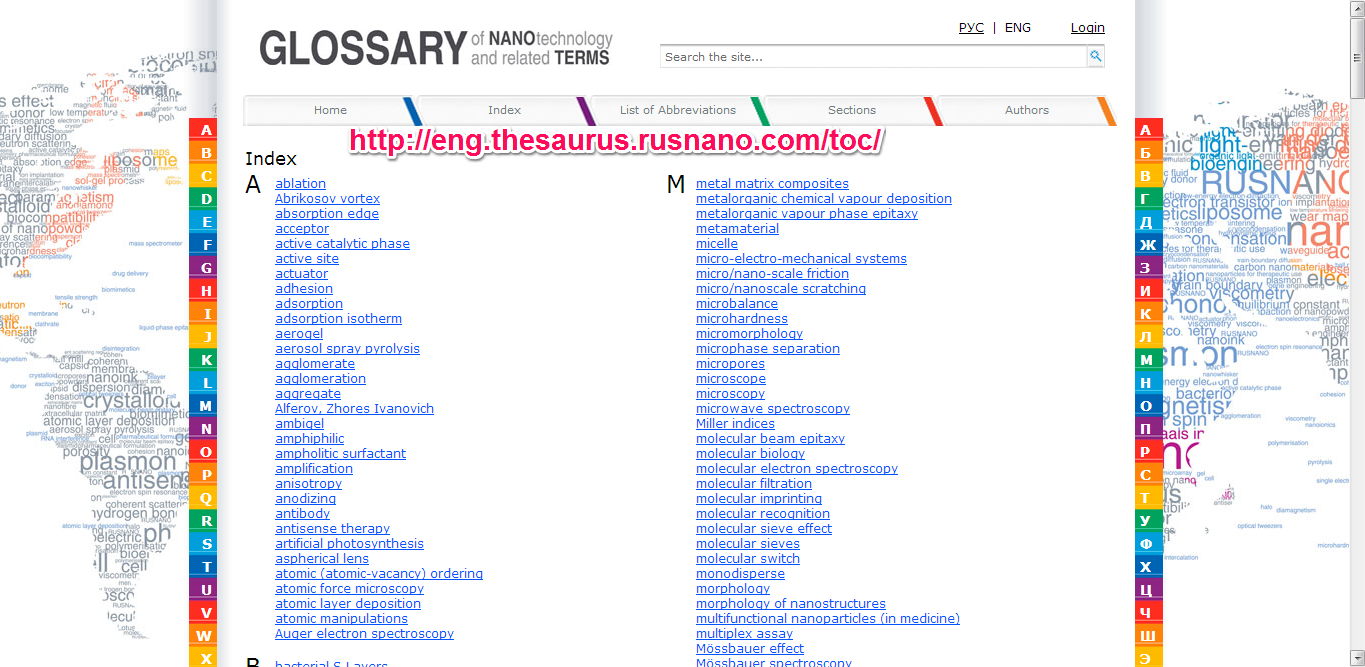The width and height of the screenshot is (1365, 667).
Task: Click letter S in left alphabet bar
Action: (x=206, y=544)
